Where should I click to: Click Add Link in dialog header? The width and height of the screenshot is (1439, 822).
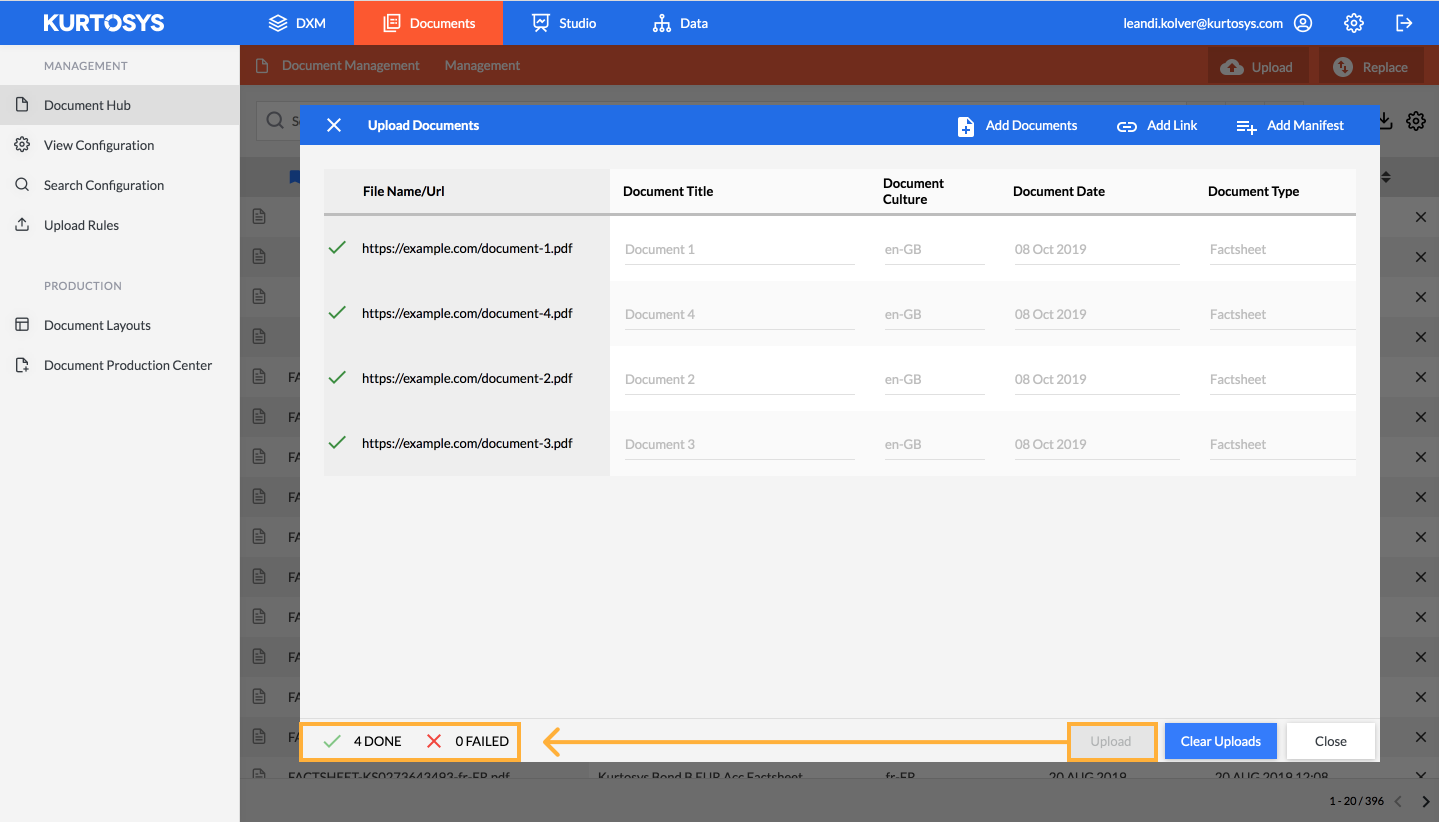click(x=1157, y=126)
